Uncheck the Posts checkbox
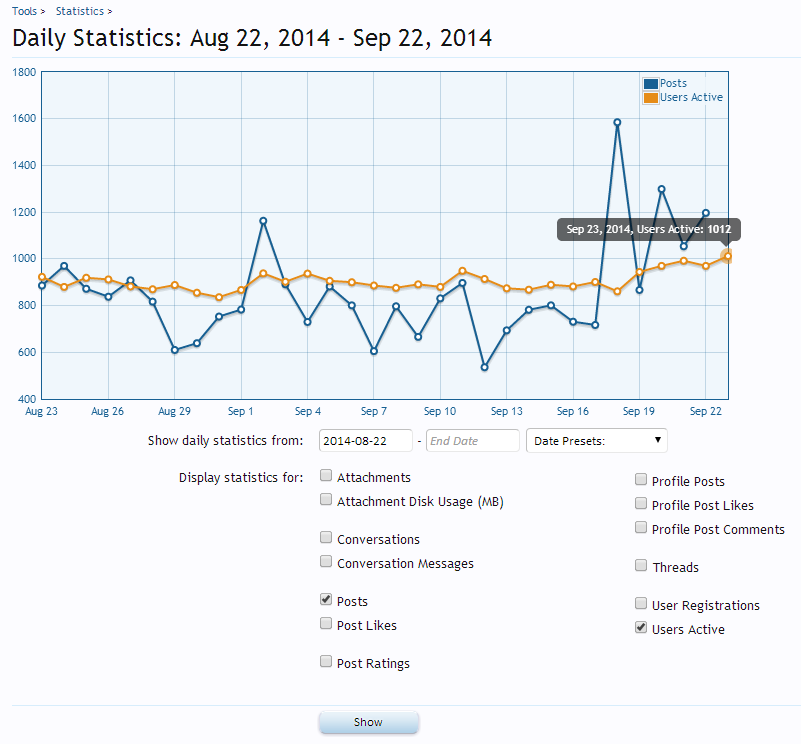801x744 pixels. tap(326, 599)
